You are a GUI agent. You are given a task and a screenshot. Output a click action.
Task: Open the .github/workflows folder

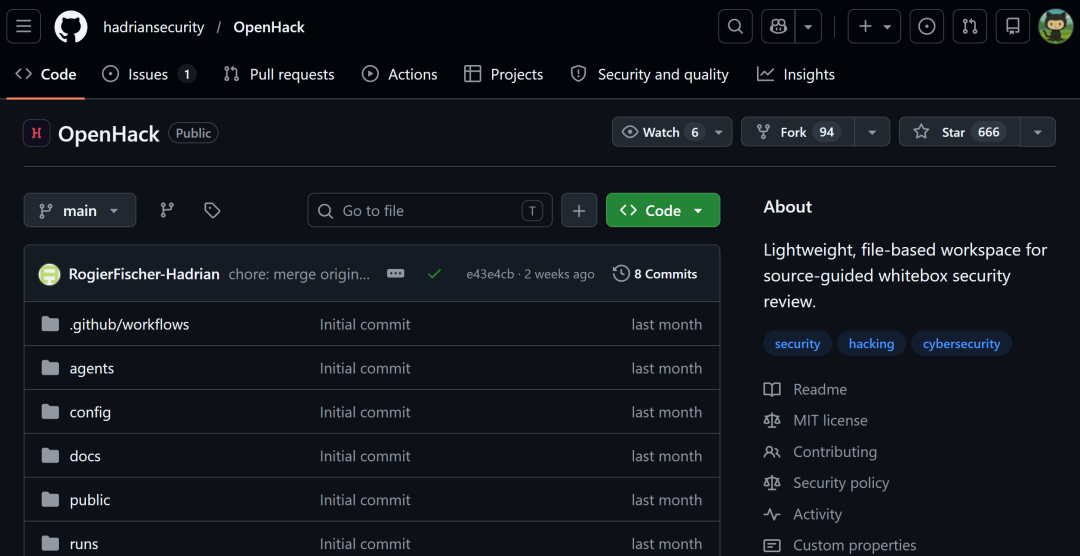click(129, 324)
